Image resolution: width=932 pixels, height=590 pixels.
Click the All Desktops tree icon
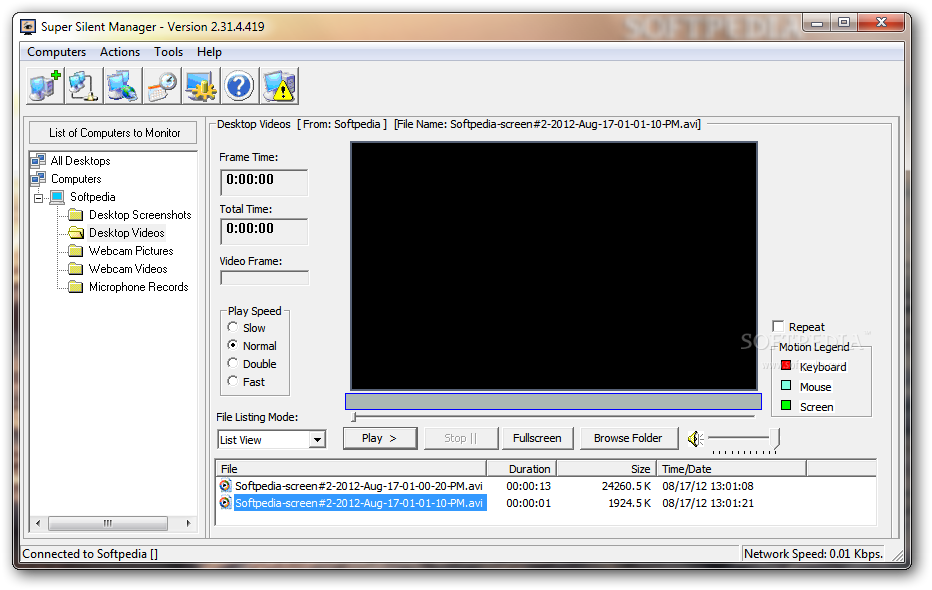tap(39, 160)
